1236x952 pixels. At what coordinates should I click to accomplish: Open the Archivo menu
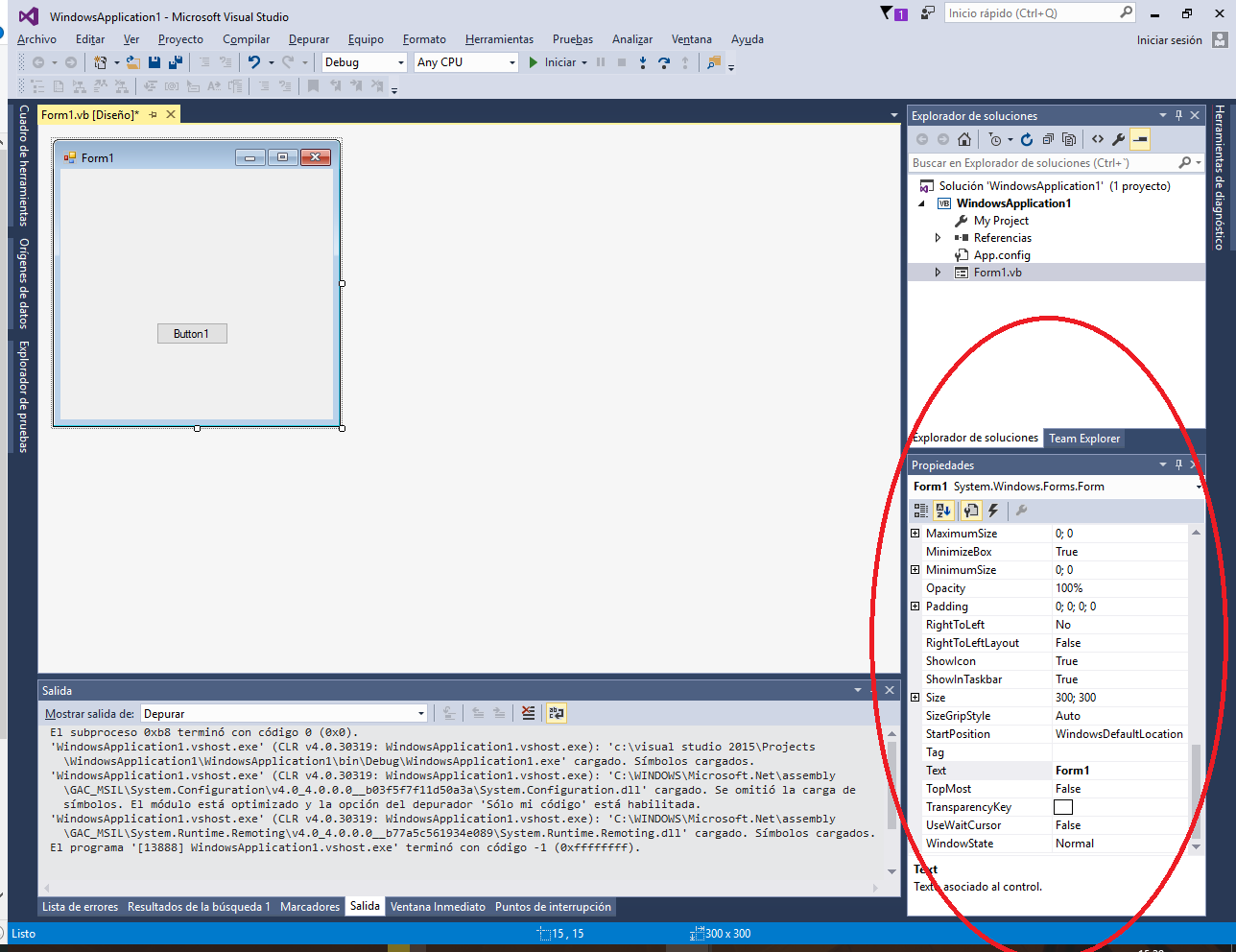(36, 39)
